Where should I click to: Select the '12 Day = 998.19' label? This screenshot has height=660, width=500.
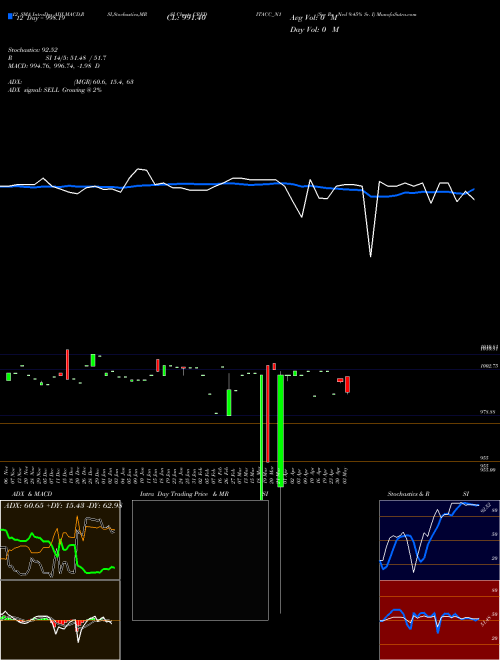(x=40, y=18)
